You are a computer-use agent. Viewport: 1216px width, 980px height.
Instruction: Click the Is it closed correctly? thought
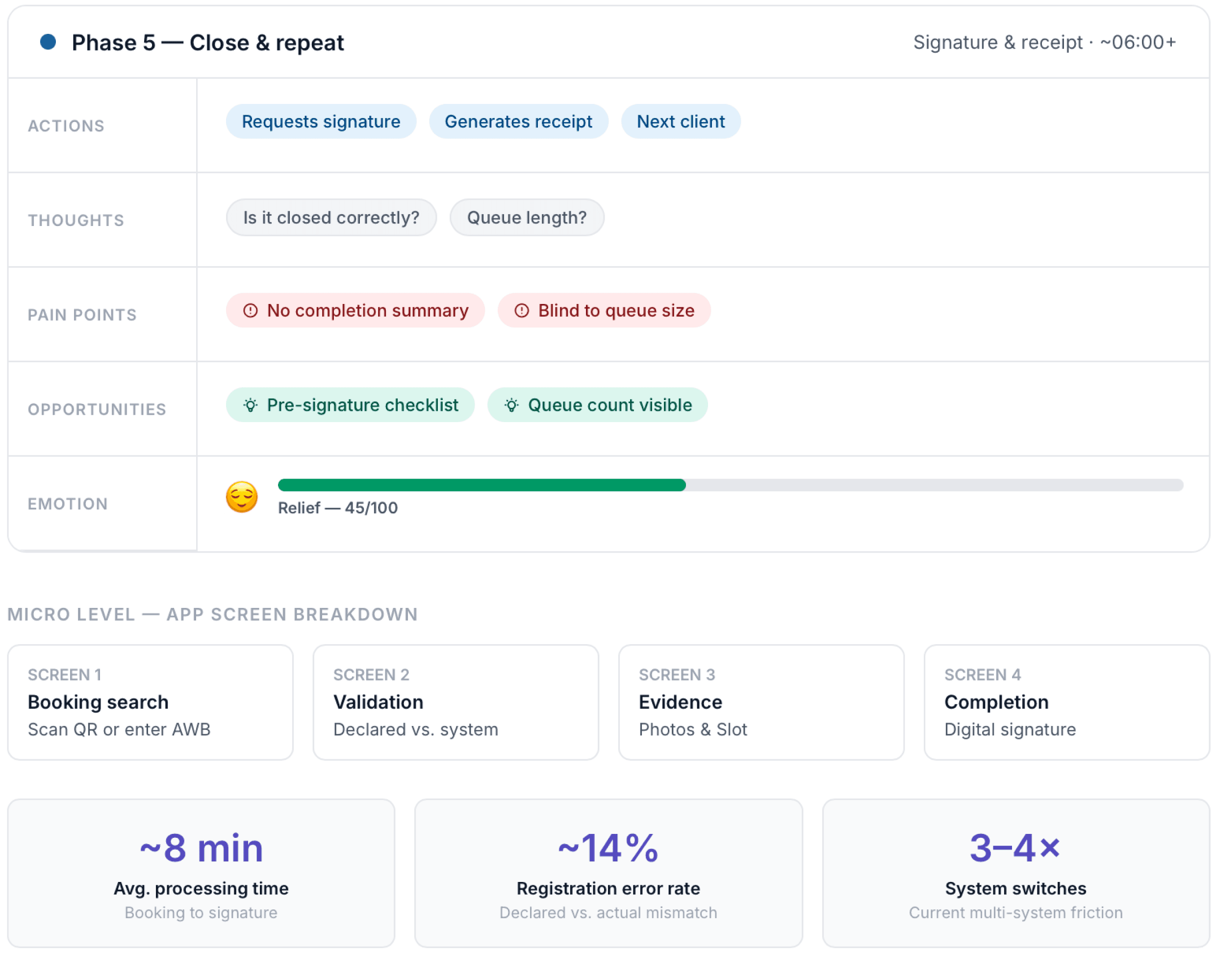coord(331,217)
